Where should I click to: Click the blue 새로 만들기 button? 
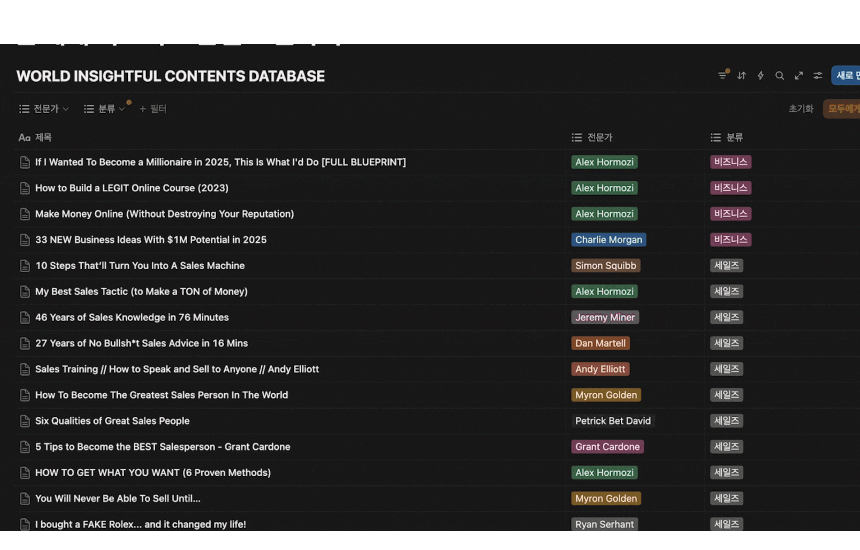click(846, 75)
